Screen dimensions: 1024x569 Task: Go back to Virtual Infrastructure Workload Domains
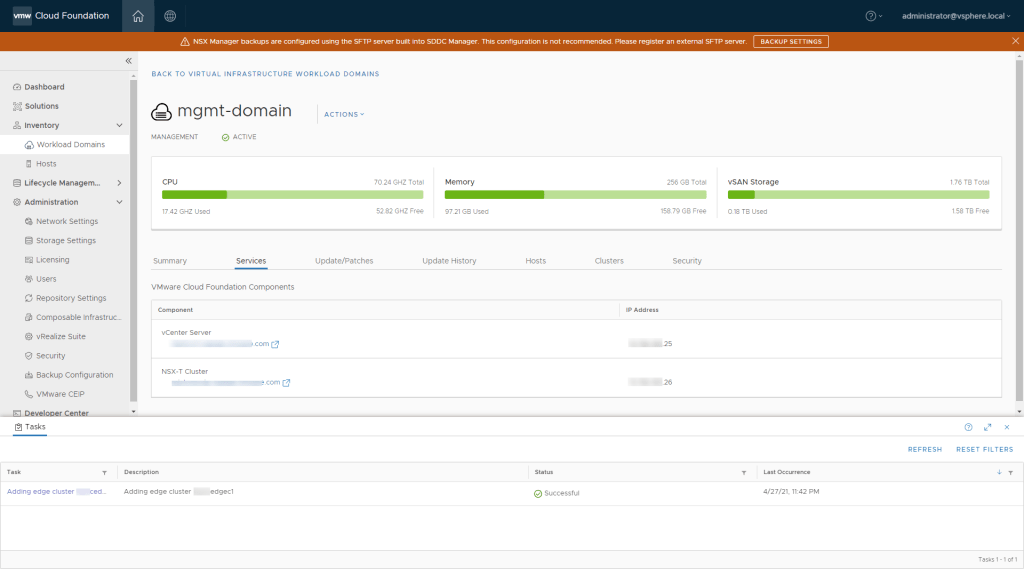(265, 74)
